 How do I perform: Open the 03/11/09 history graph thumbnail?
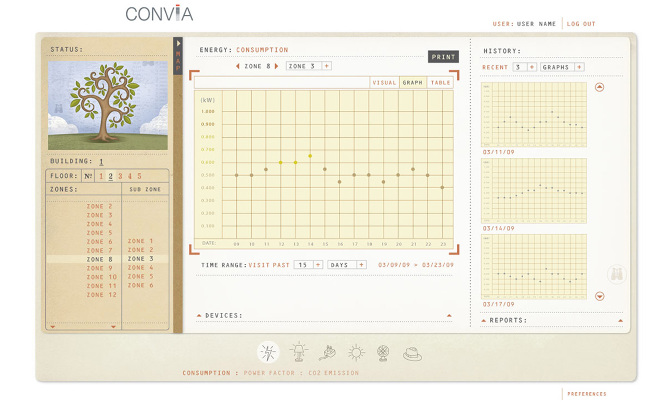pyautogui.click(x=534, y=115)
